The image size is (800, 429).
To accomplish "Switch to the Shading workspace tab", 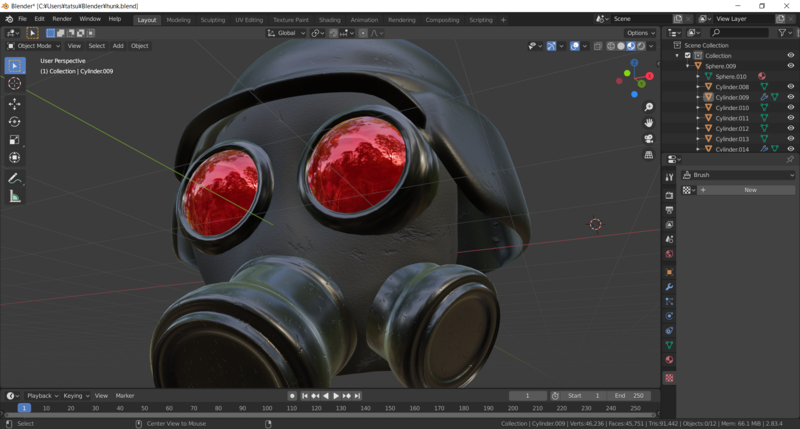I will click(330, 20).
